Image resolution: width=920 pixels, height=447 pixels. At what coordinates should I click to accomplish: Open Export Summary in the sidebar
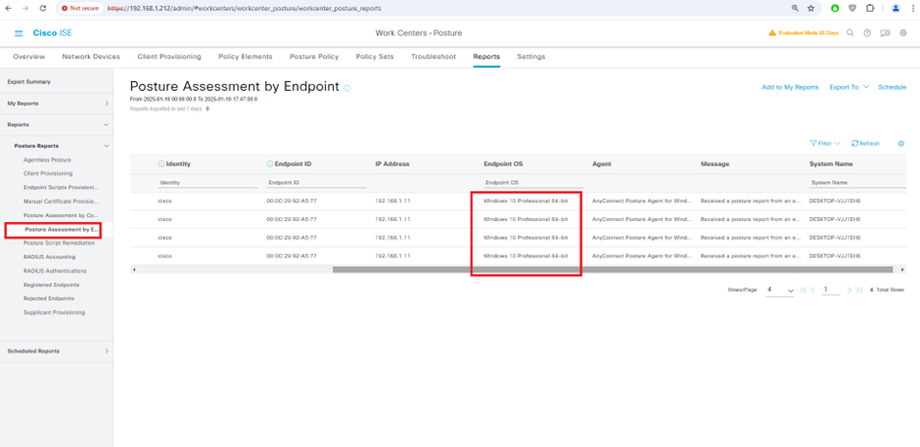pyautogui.click(x=29, y=82)
